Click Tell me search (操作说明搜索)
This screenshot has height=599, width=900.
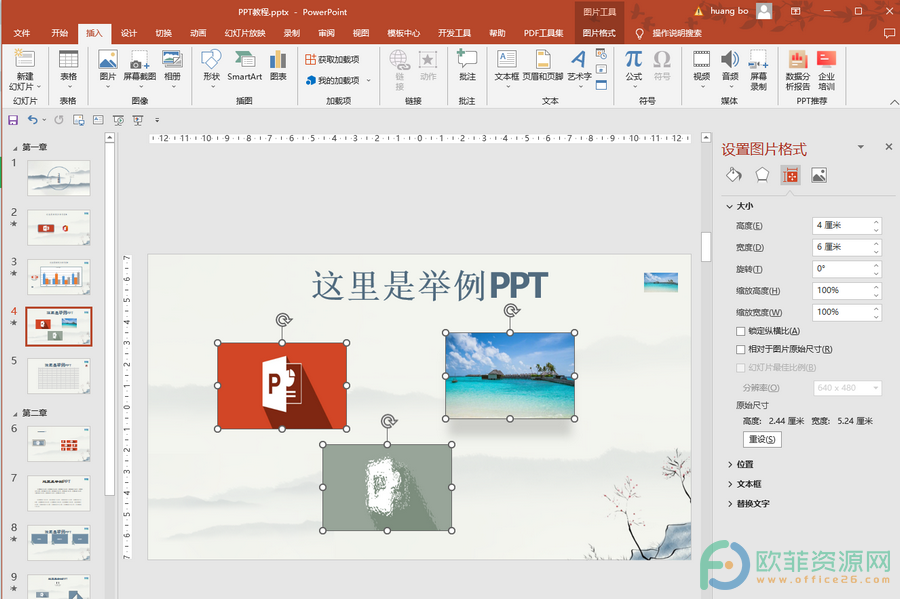click(x=676, y=33)
